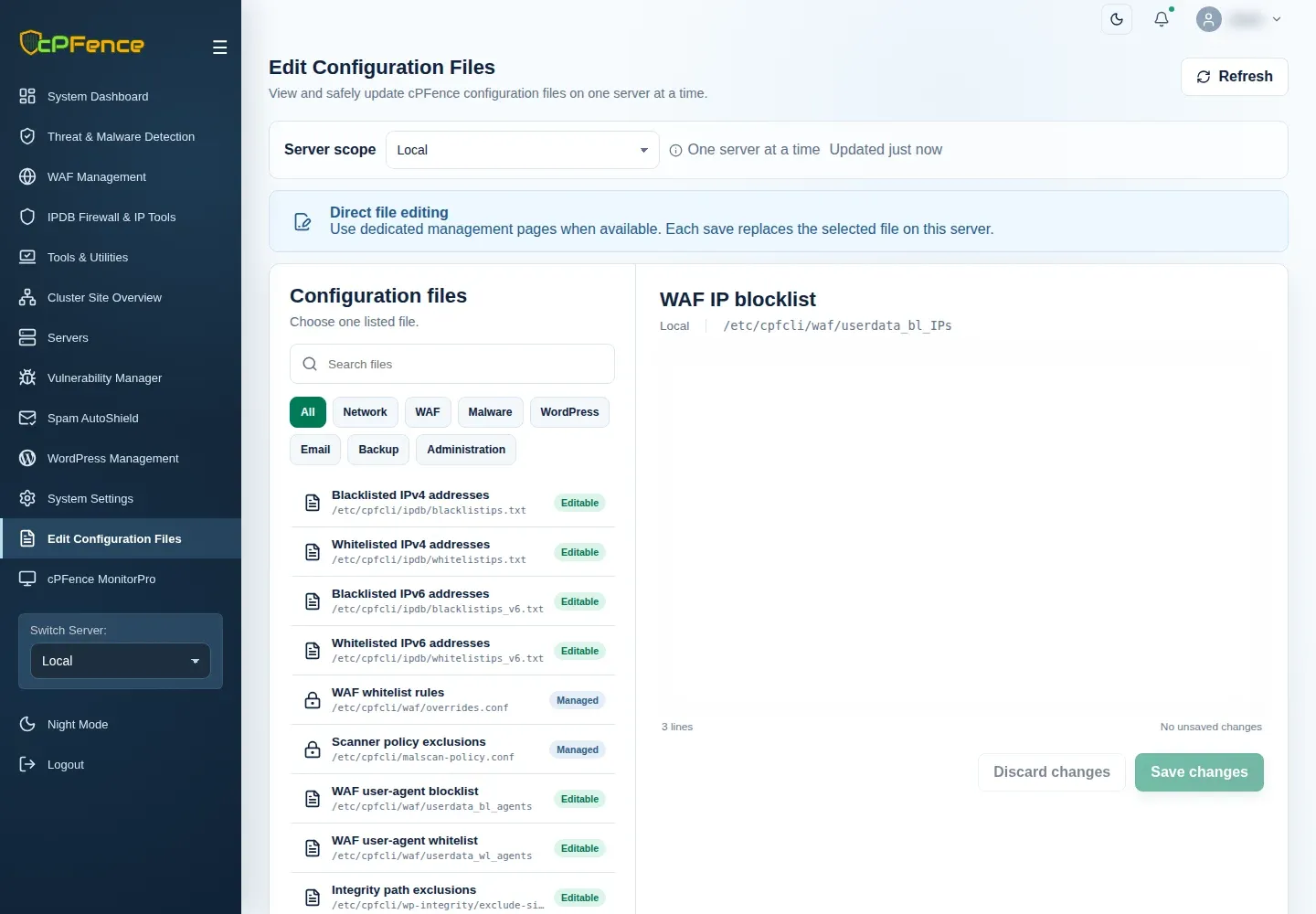Select Blacklisted IPv6 addresses file
1316x914 pixels.
(452, 601)
